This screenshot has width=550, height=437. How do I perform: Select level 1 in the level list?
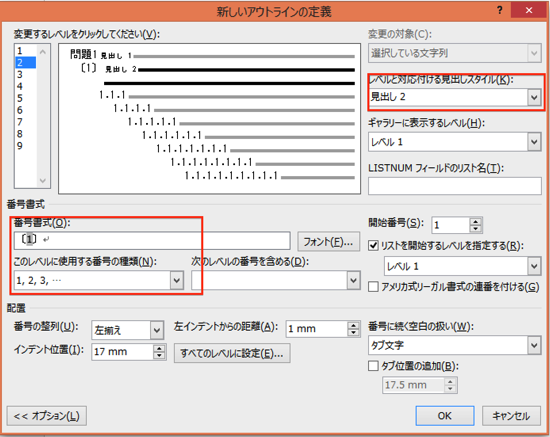click(x=25, y=51)
